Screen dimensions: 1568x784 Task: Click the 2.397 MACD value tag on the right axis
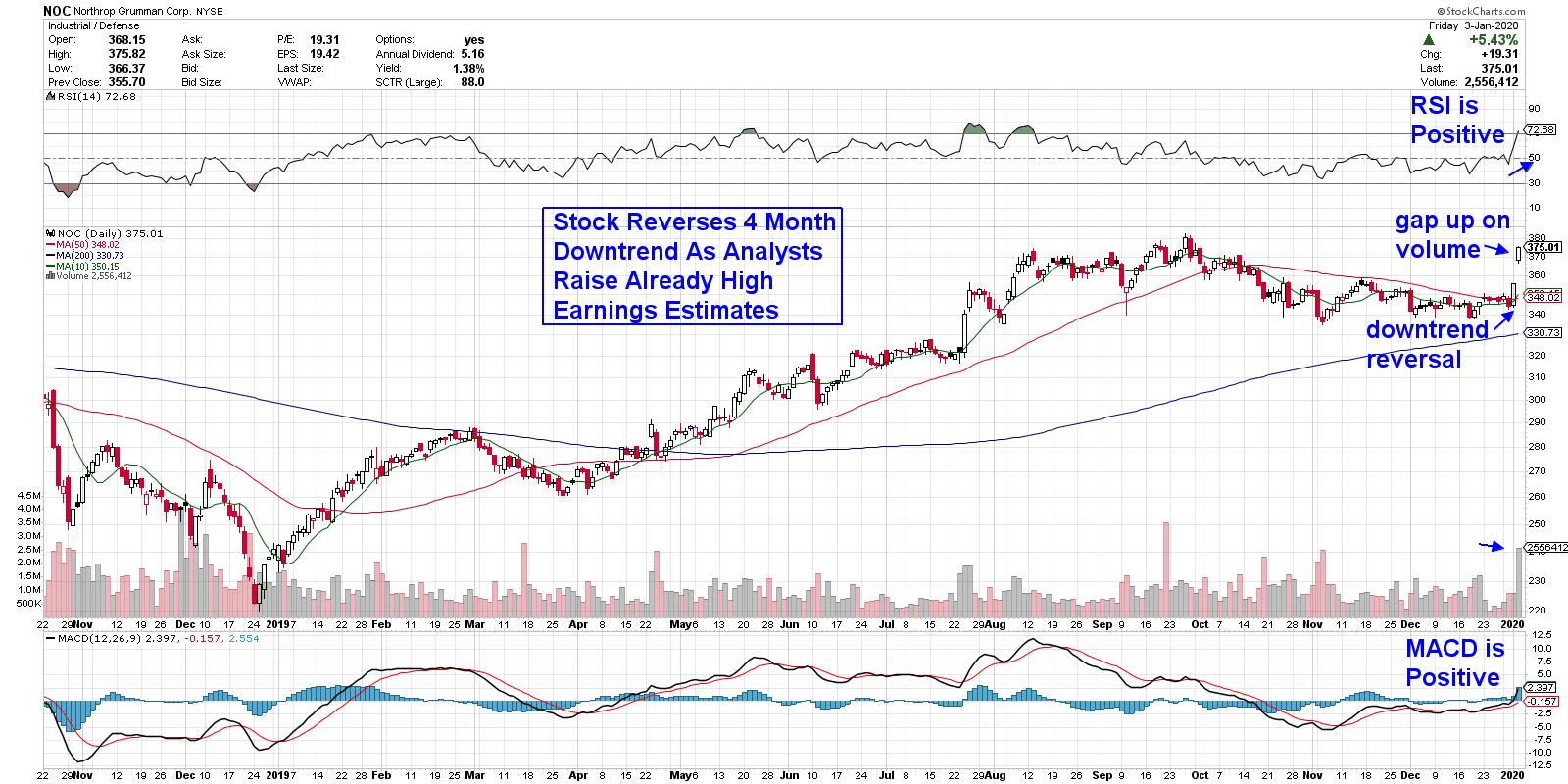1542,687
